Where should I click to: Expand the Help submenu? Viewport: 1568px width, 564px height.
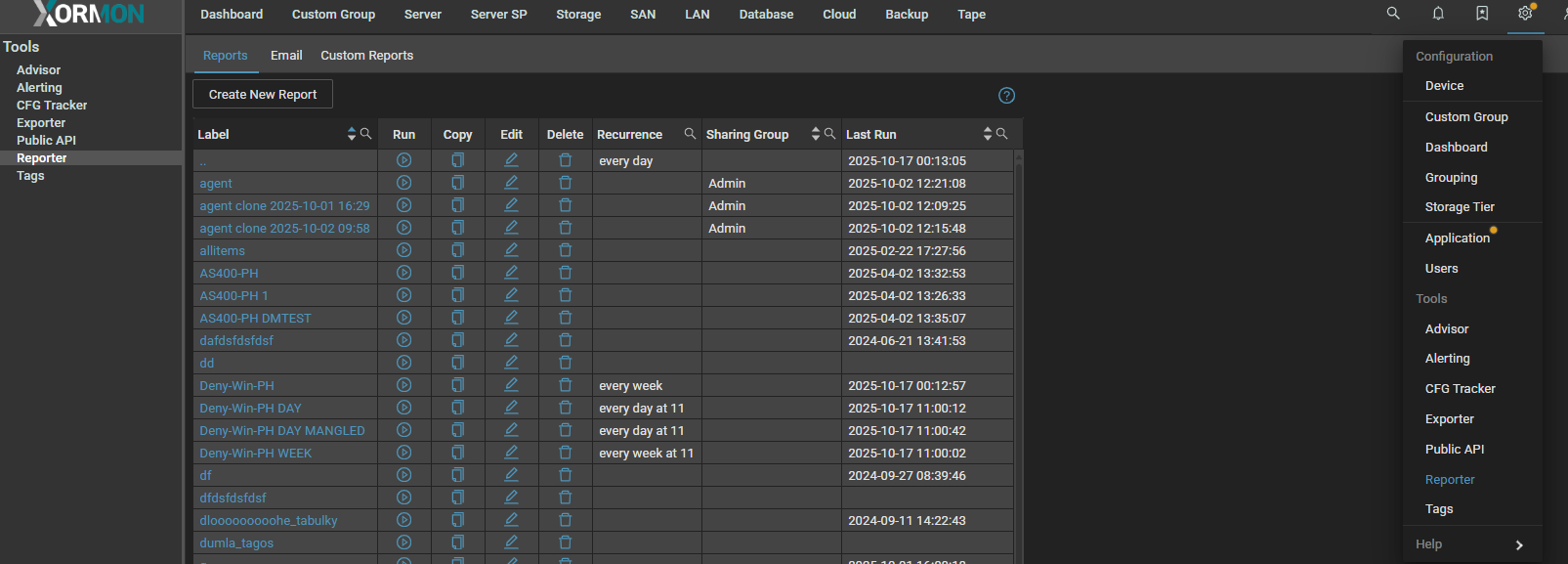1519,544
